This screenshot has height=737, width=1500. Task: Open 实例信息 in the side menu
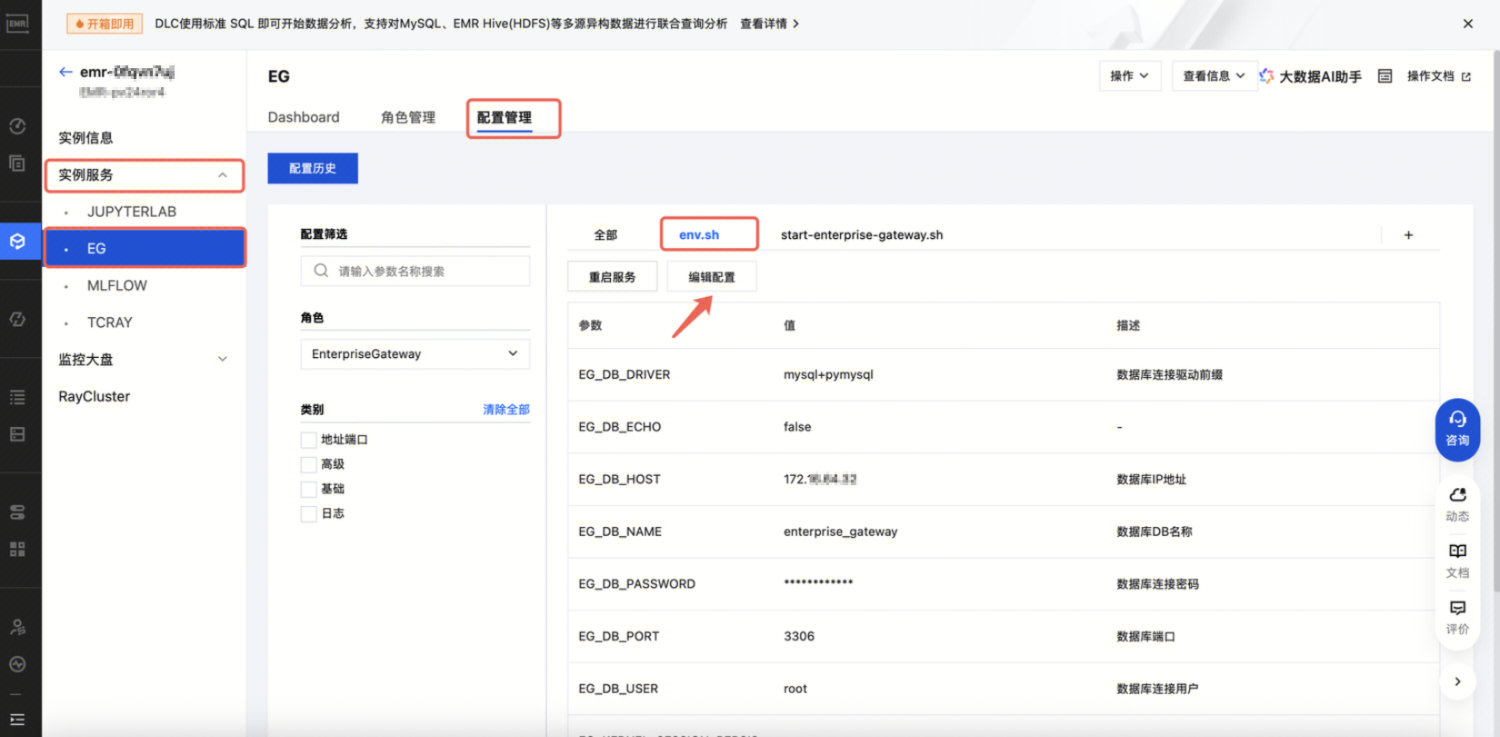(86, 138)
